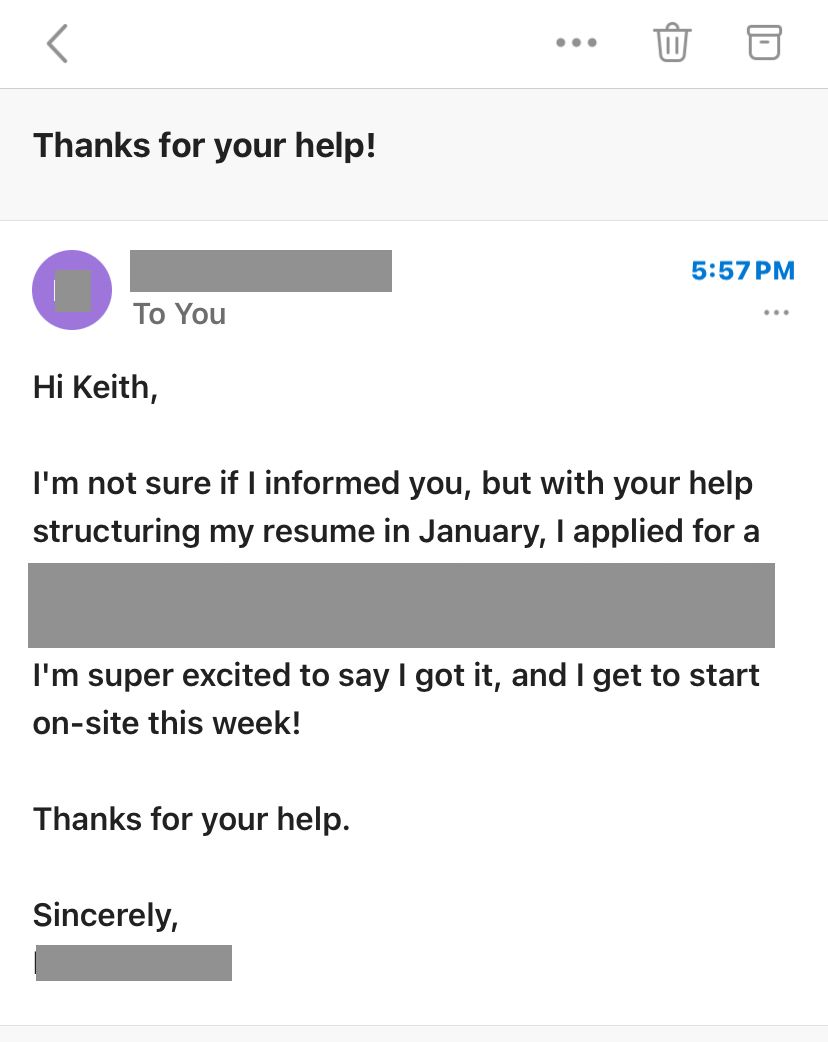Screen dimensions: 828x1042
Task: Go back using the left chevron arrow
Action: [x=57, y=44]
